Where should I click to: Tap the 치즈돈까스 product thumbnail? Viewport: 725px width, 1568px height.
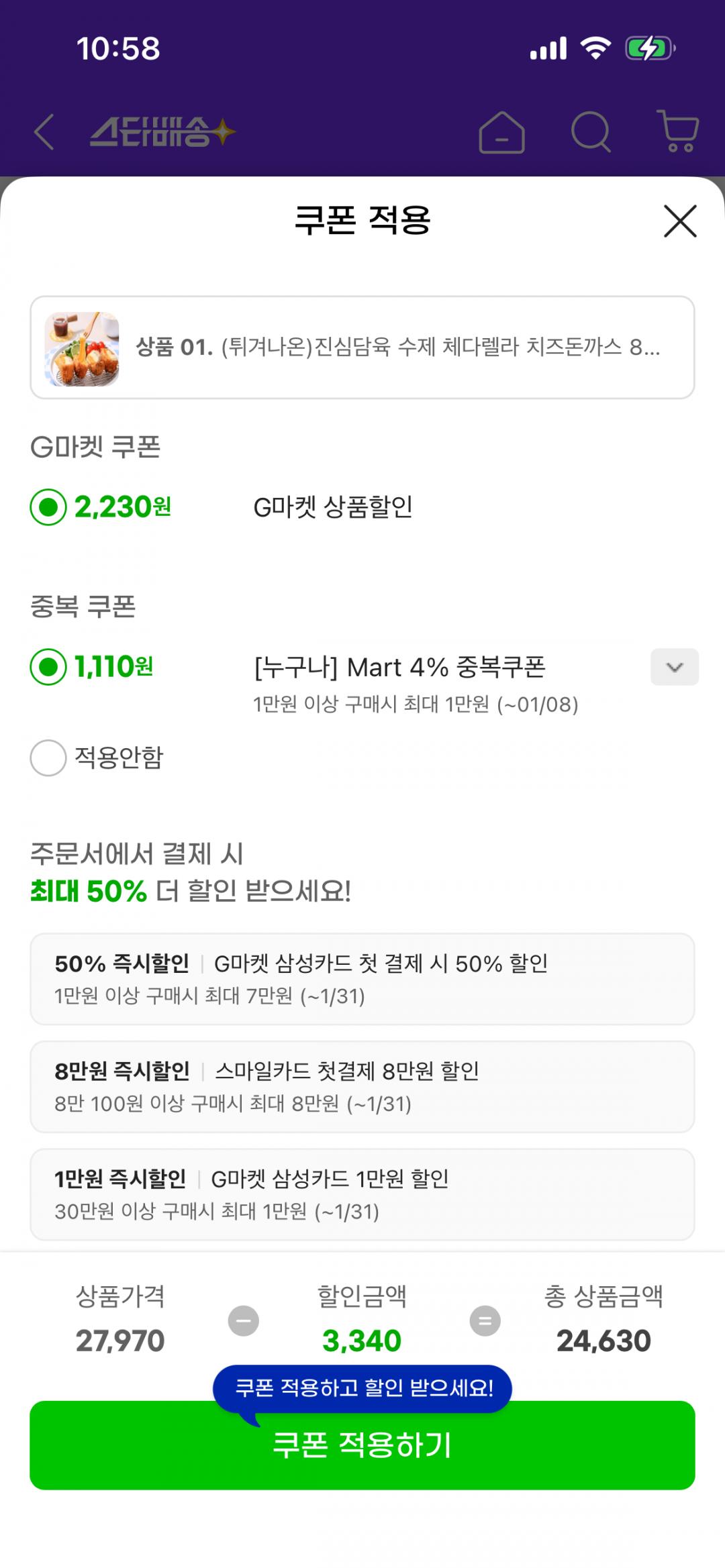click(x=82, y=348)
